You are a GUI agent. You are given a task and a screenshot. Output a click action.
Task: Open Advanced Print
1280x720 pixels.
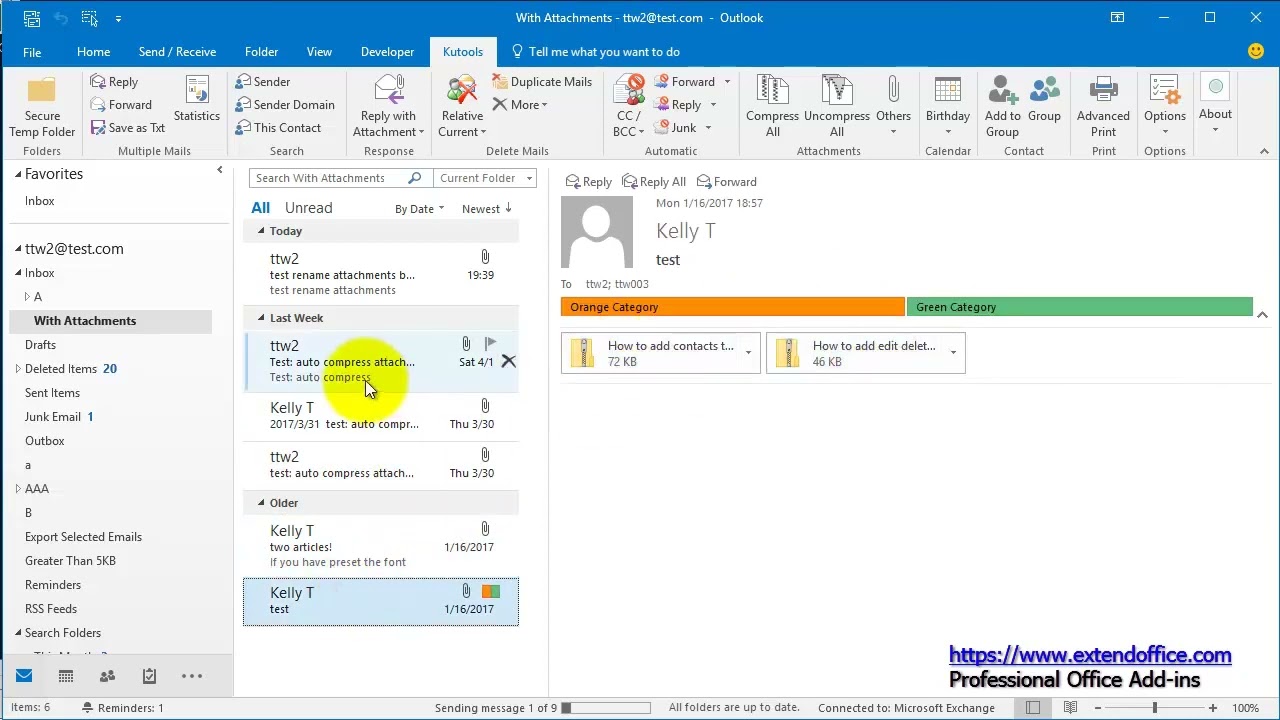[x=1103, y=107]
